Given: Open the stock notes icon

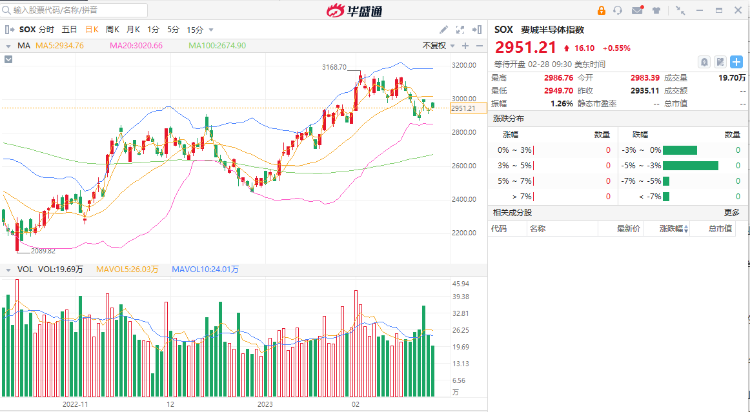Looking at the screenshot, I should (720, 61).
